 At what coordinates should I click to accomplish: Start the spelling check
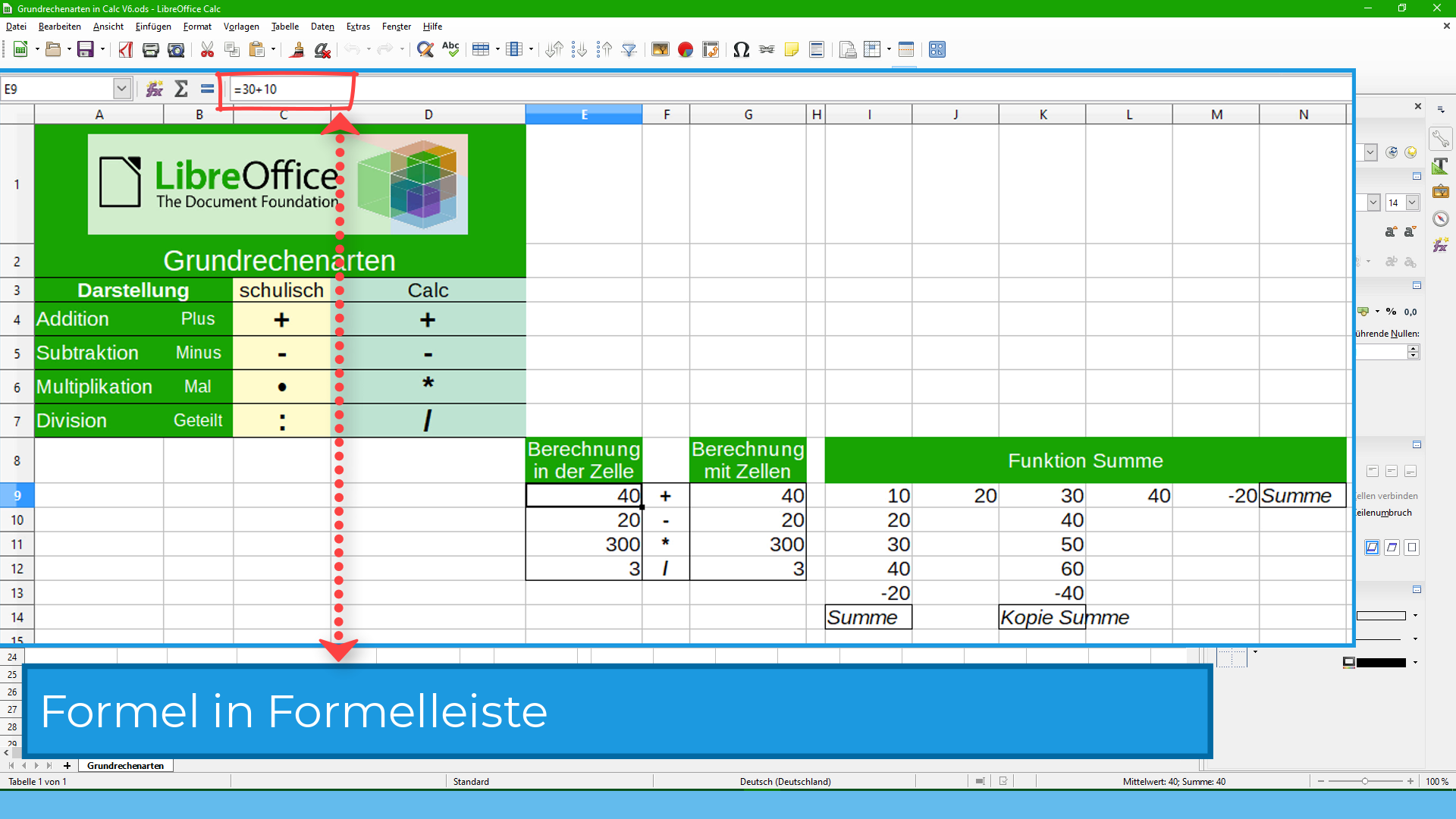tap(450, 49)
